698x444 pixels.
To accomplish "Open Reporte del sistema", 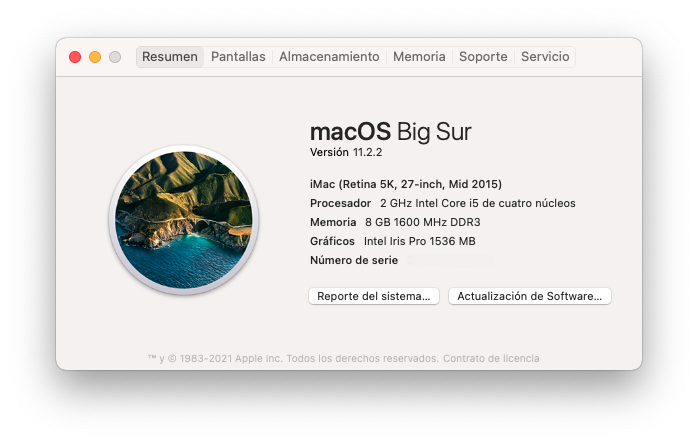I will click(x=374, y=296).
